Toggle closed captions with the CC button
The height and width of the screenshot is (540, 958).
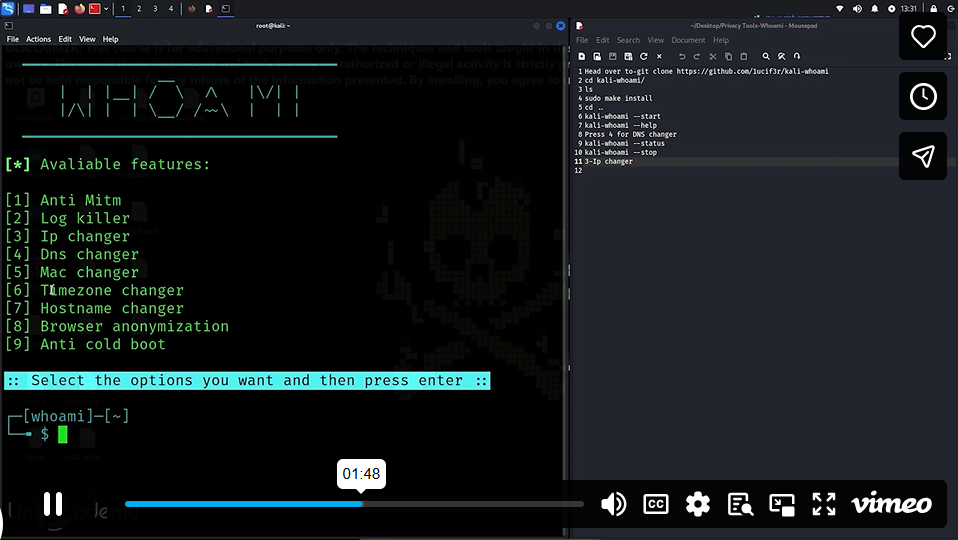[x=655, y=504]
